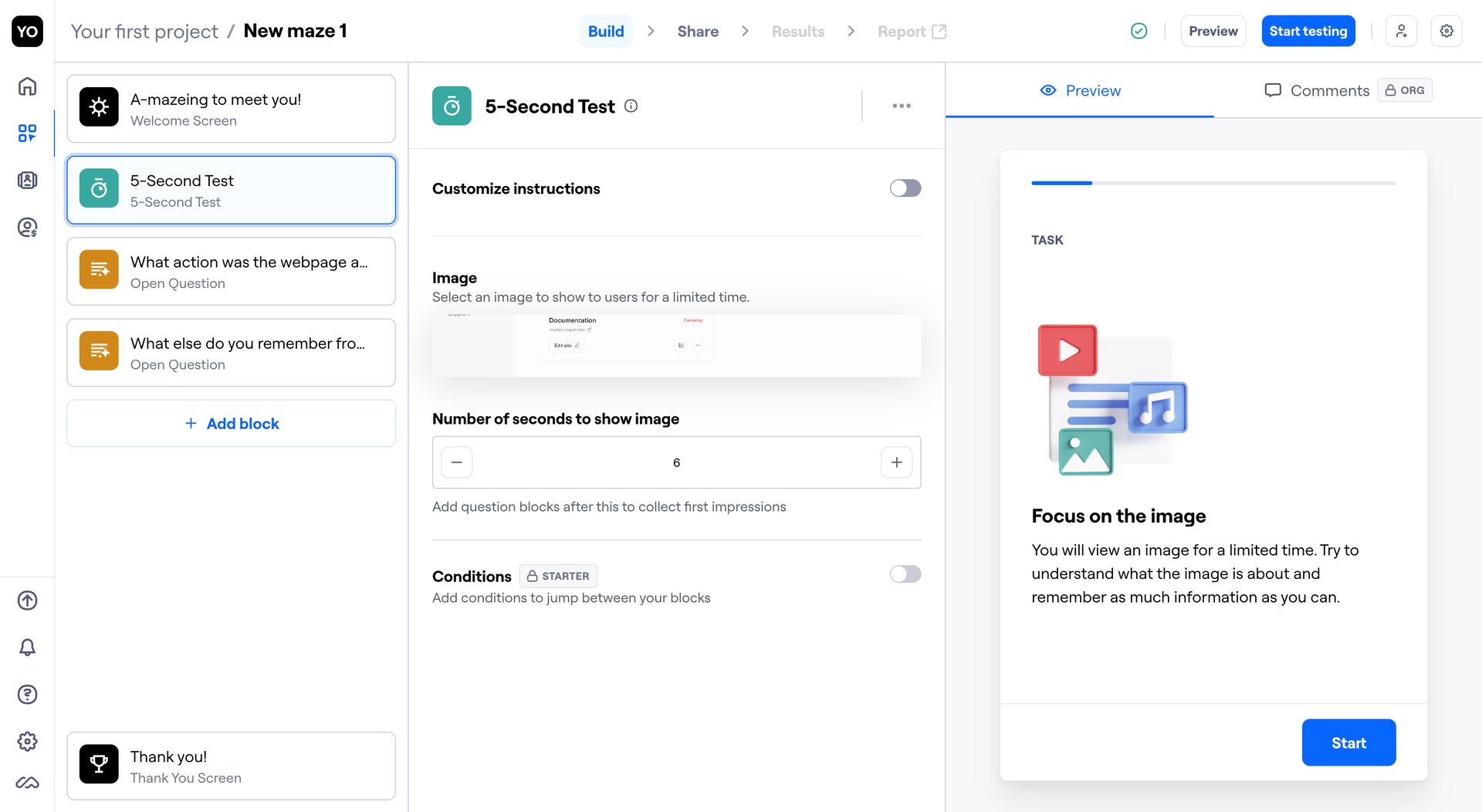Image resolution: width=1482 pixels, height=812 pixels.
Task: Open workspace settings gear in top bar
Action: [1447, 31]
